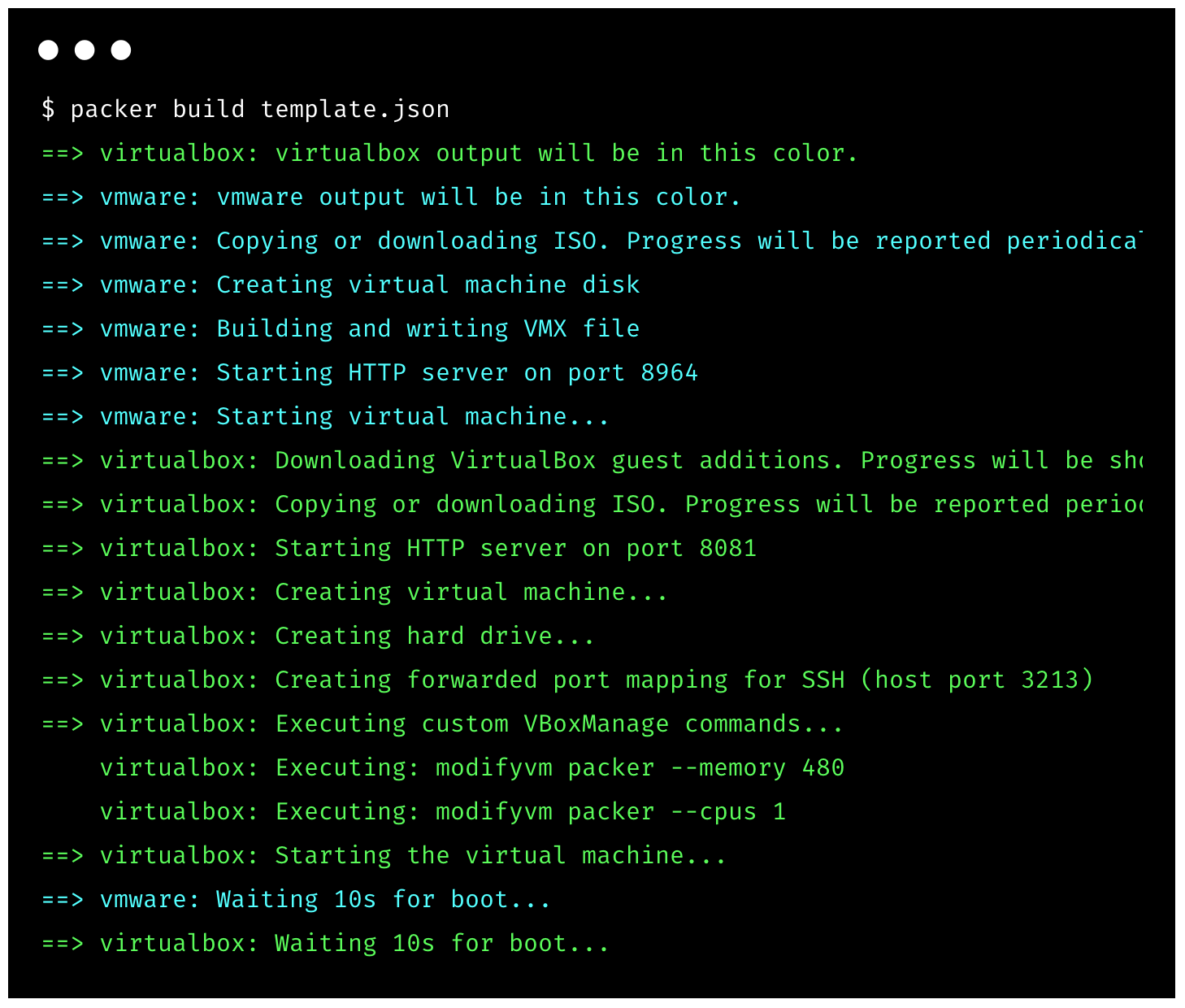Select "Building and writing VMX file" line
This screenshot has width=1185, height=1008.
click(341, 329)
